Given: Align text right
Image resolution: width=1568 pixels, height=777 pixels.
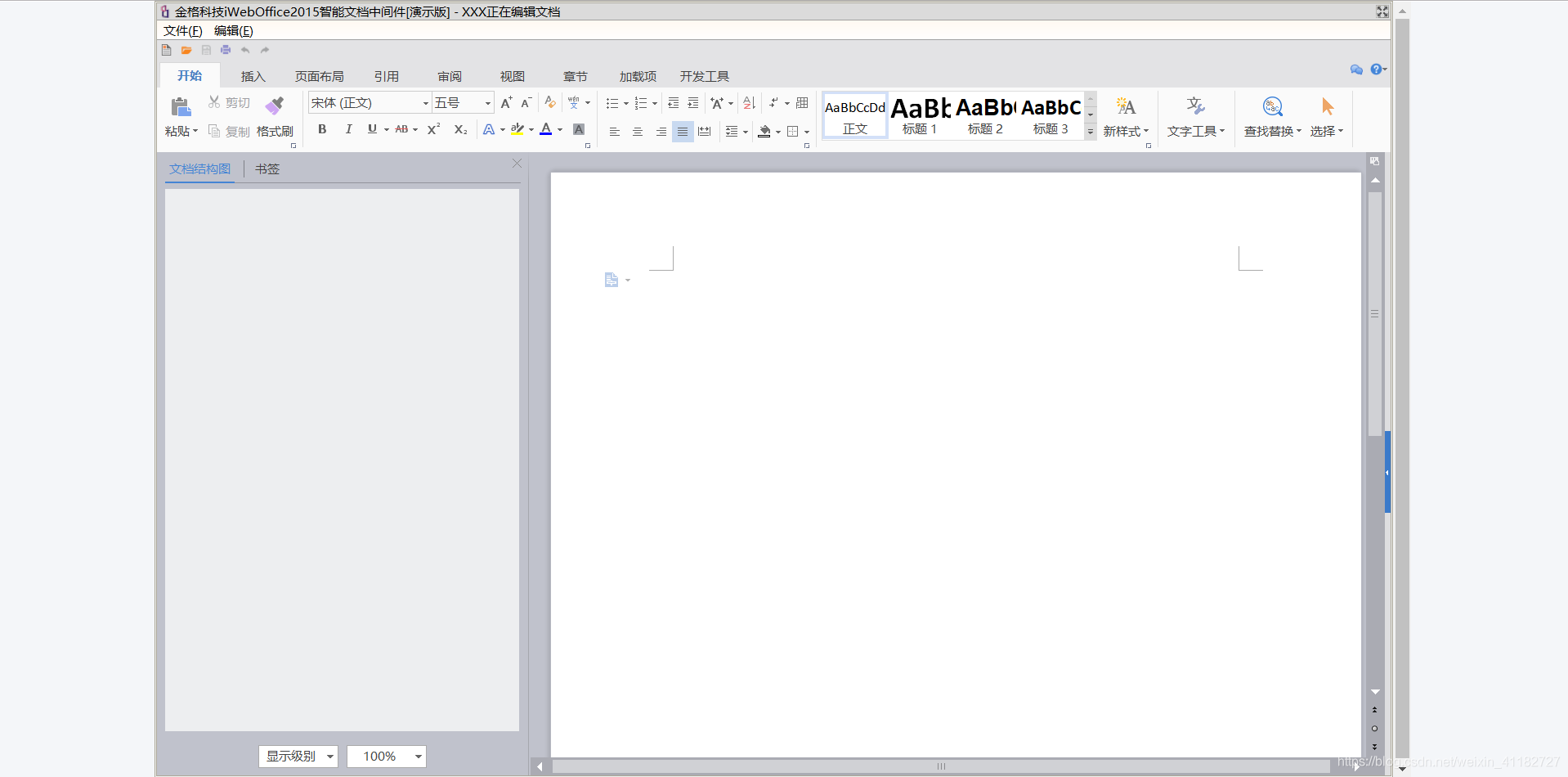Looking at the screenshot, I should click(x=661, y=132).
